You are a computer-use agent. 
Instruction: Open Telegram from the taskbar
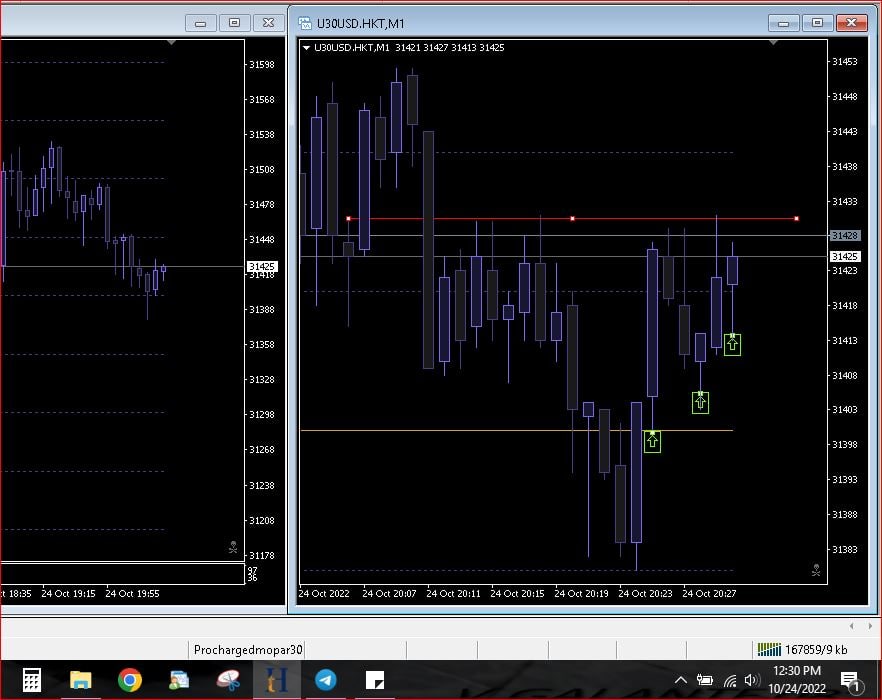coord(325,680)
